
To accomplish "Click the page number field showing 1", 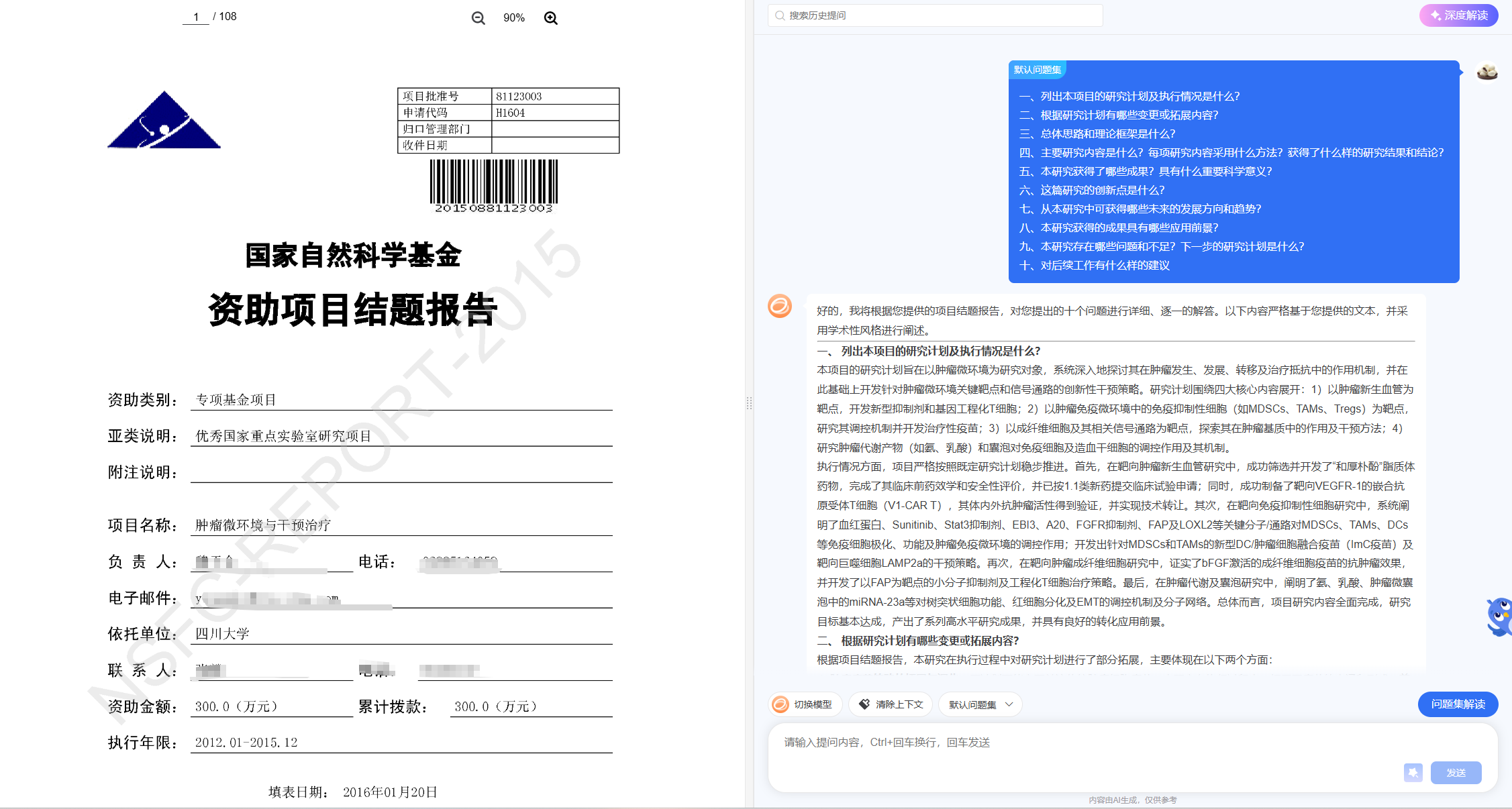I will coord(196,17).
